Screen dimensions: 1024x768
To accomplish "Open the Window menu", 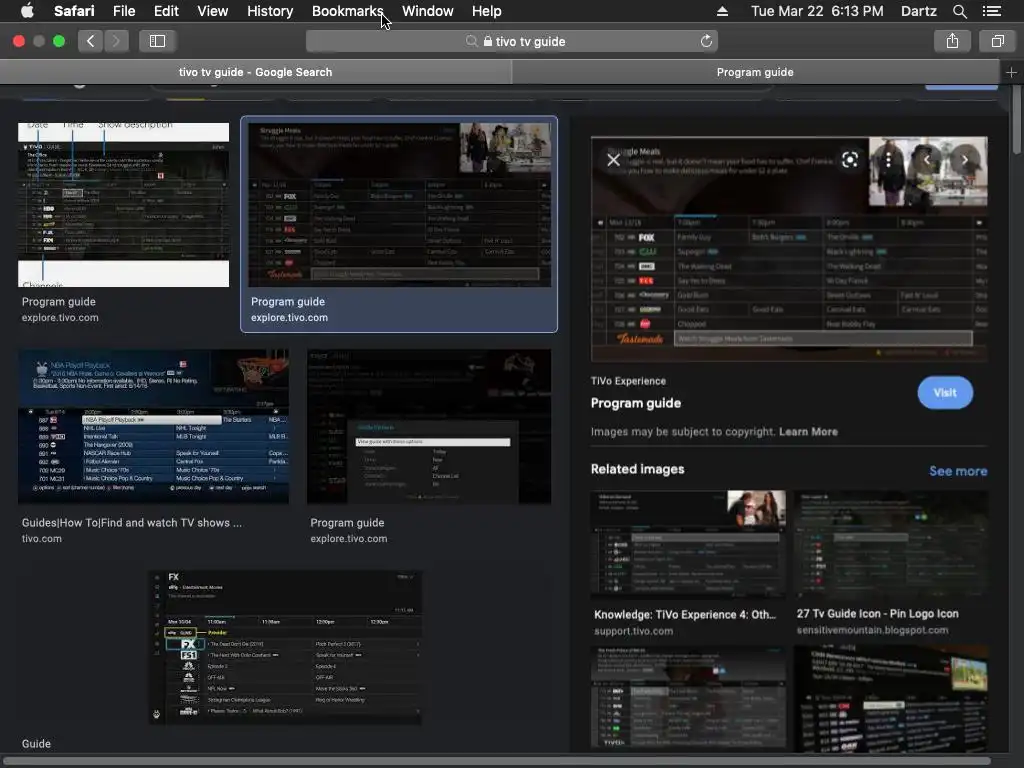I will [427, 11].
